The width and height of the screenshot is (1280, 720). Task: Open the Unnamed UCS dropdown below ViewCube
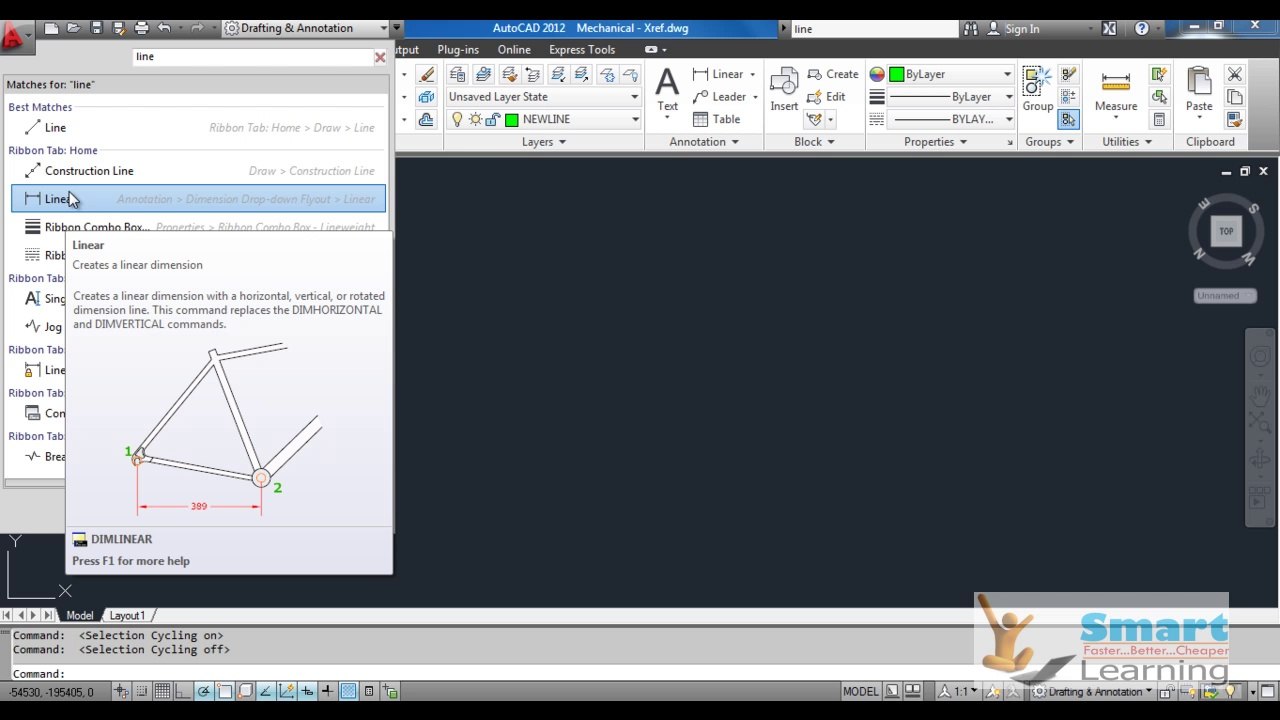pos(1225,296)
